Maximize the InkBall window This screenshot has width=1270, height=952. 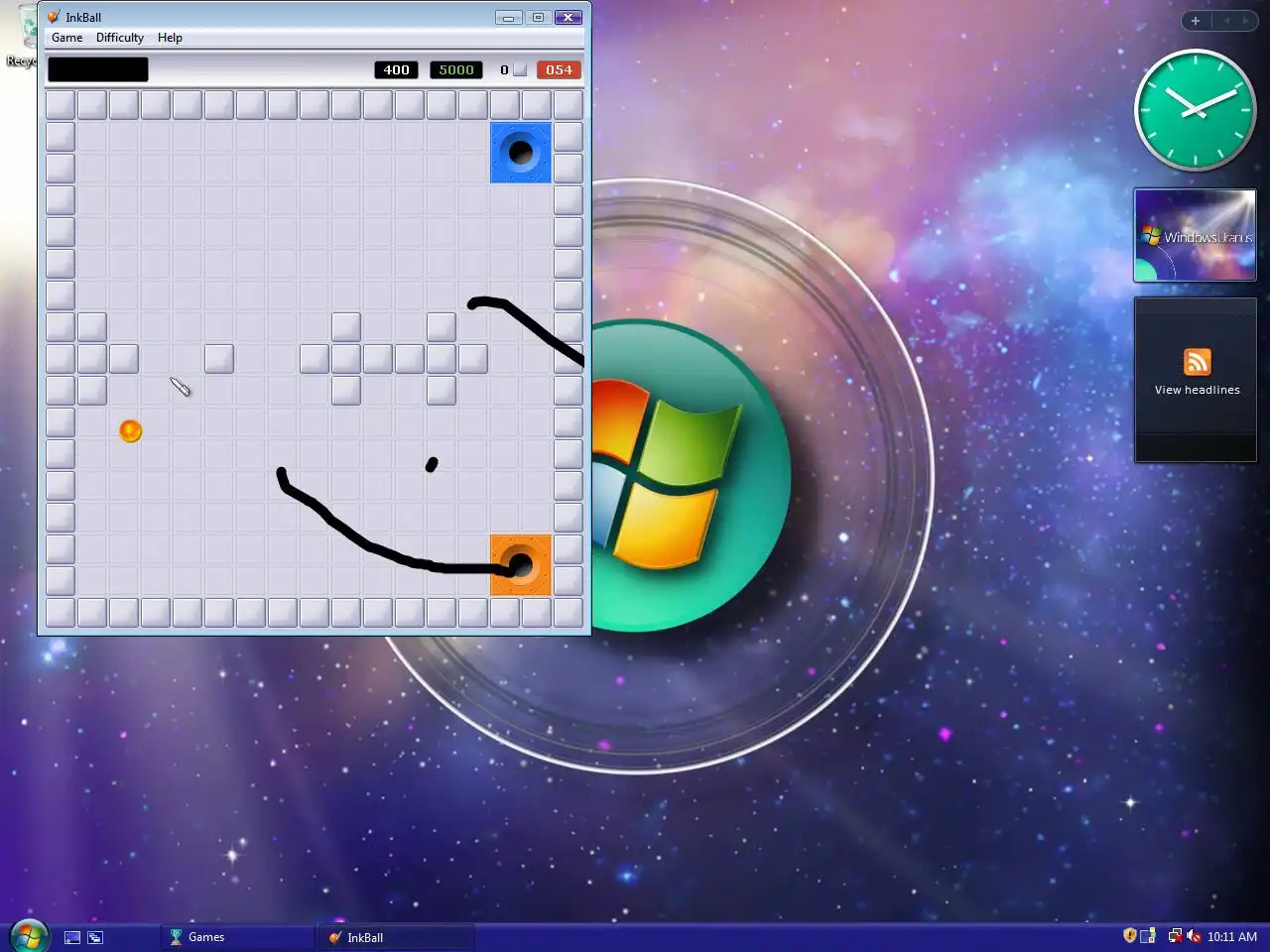pos(538,18)
